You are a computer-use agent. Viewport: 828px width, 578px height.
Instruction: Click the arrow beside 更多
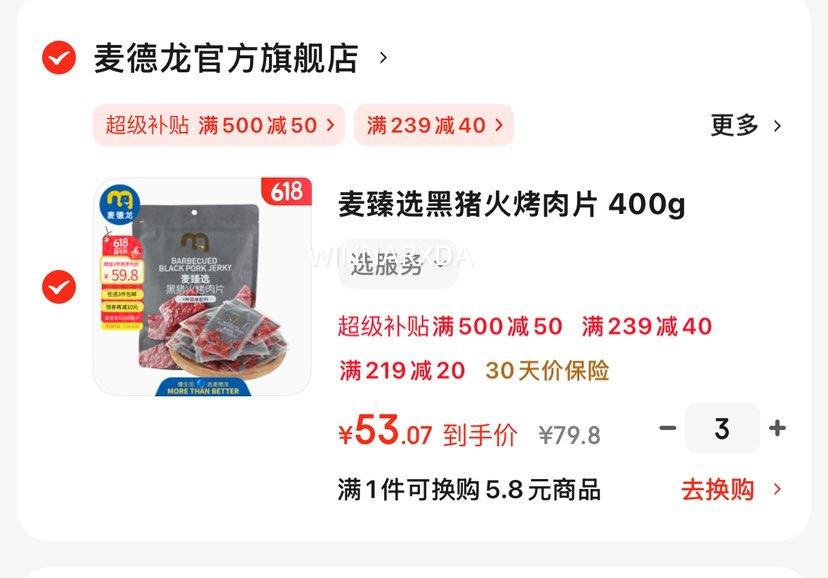(777, 126)
